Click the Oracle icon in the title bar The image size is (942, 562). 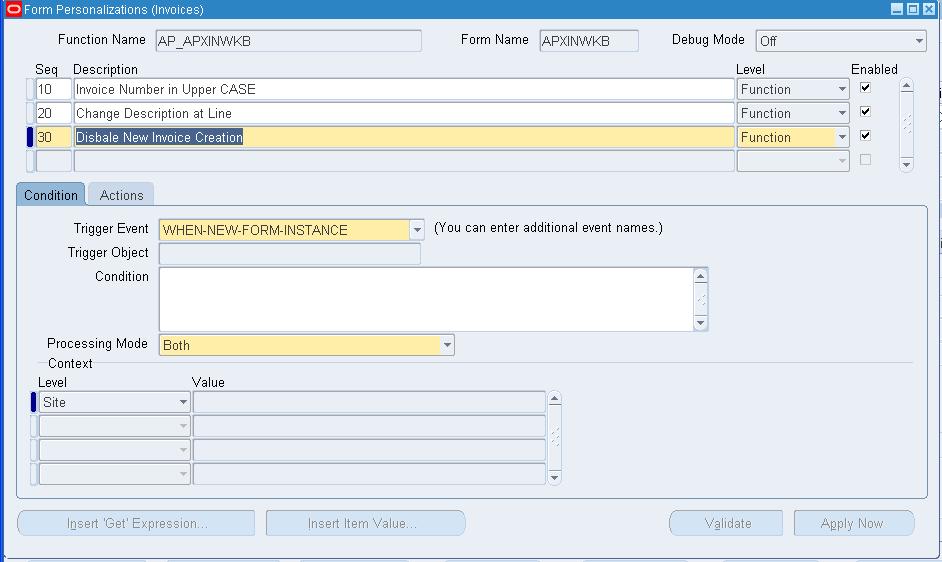(14, 9)
